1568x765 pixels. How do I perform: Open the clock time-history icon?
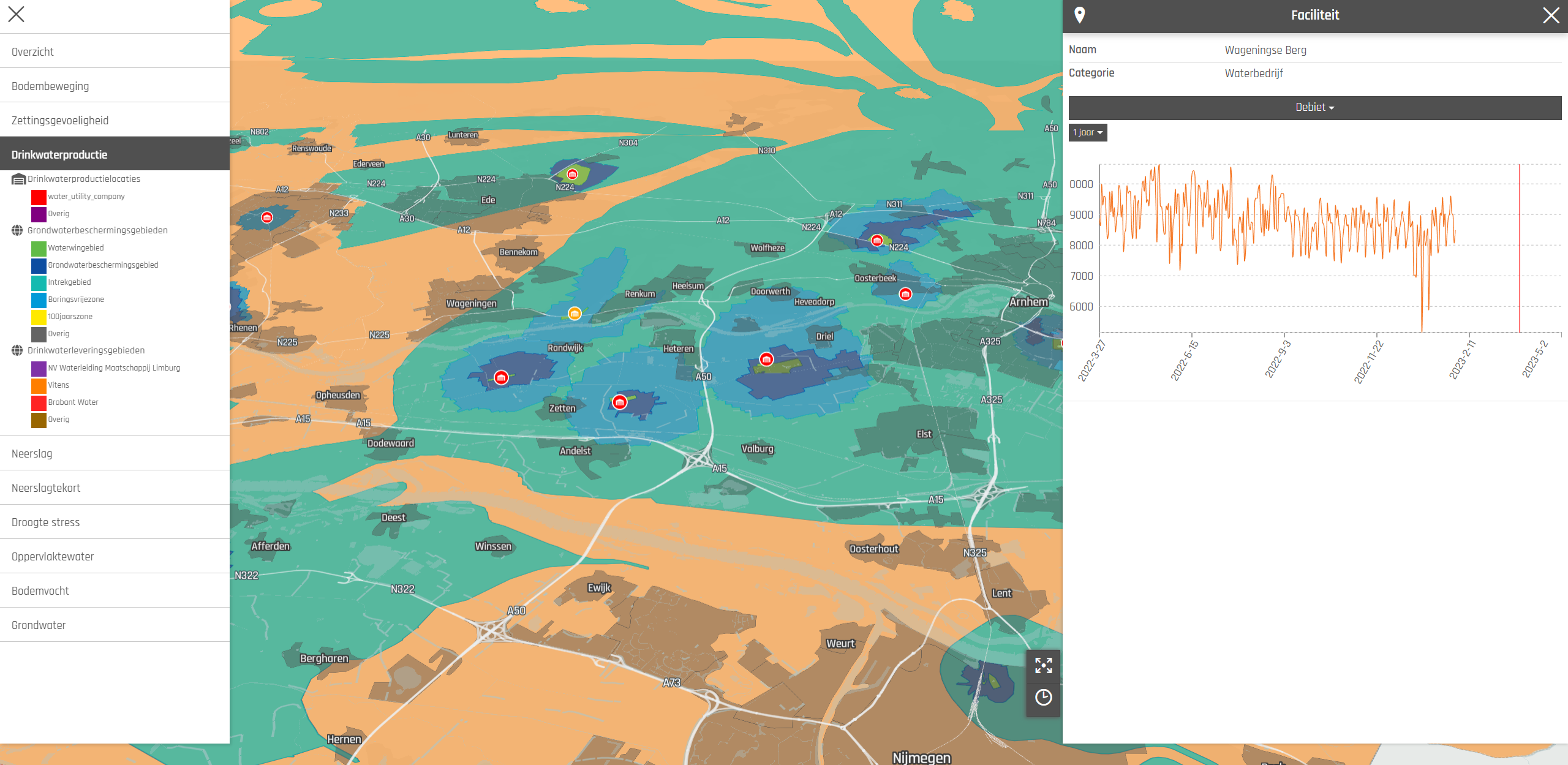[1043, 697]
